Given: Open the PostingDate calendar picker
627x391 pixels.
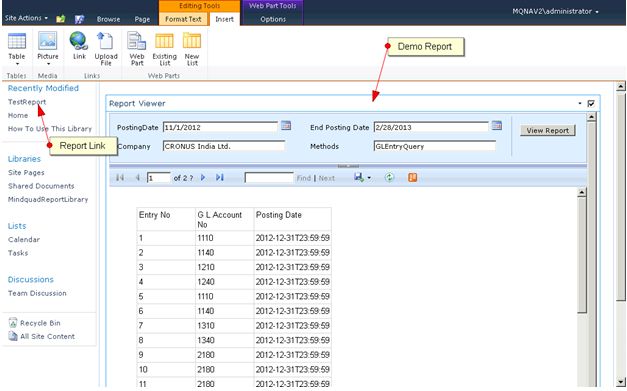Looking at the screenshot, I should [x=286, y=125].
